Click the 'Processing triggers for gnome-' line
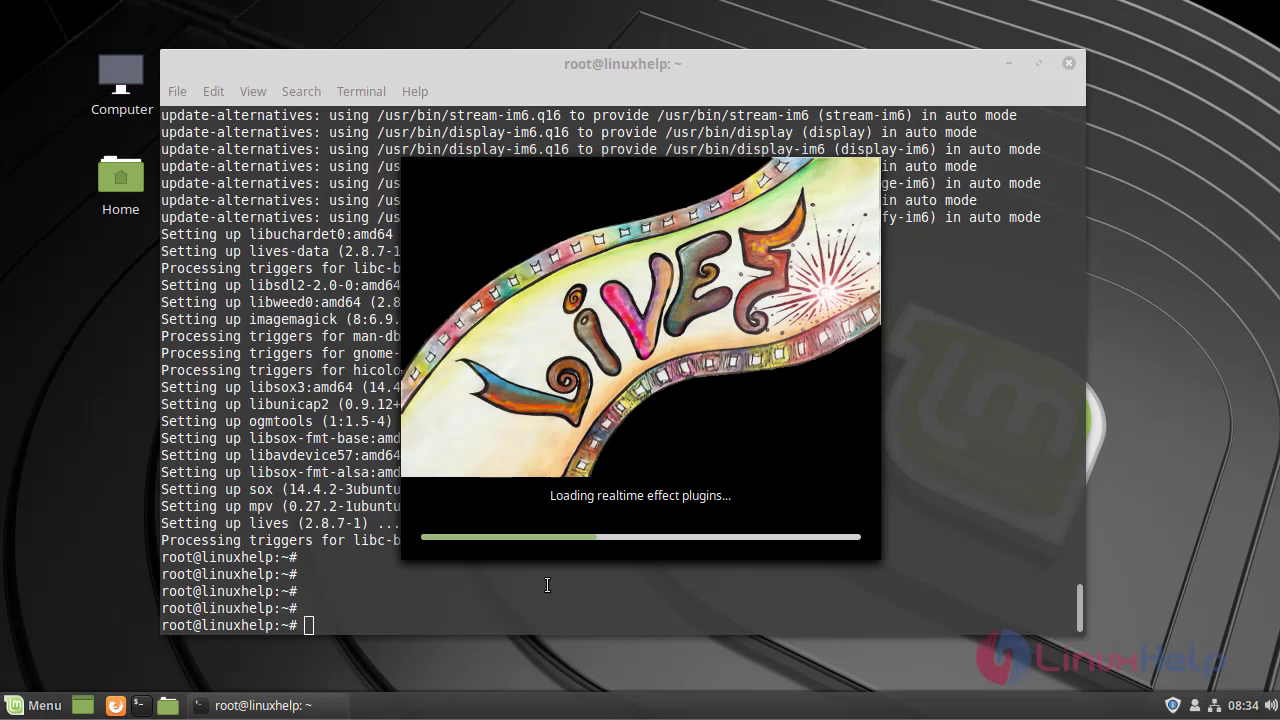Viewport: 1280px width, 720px height. 280,353
